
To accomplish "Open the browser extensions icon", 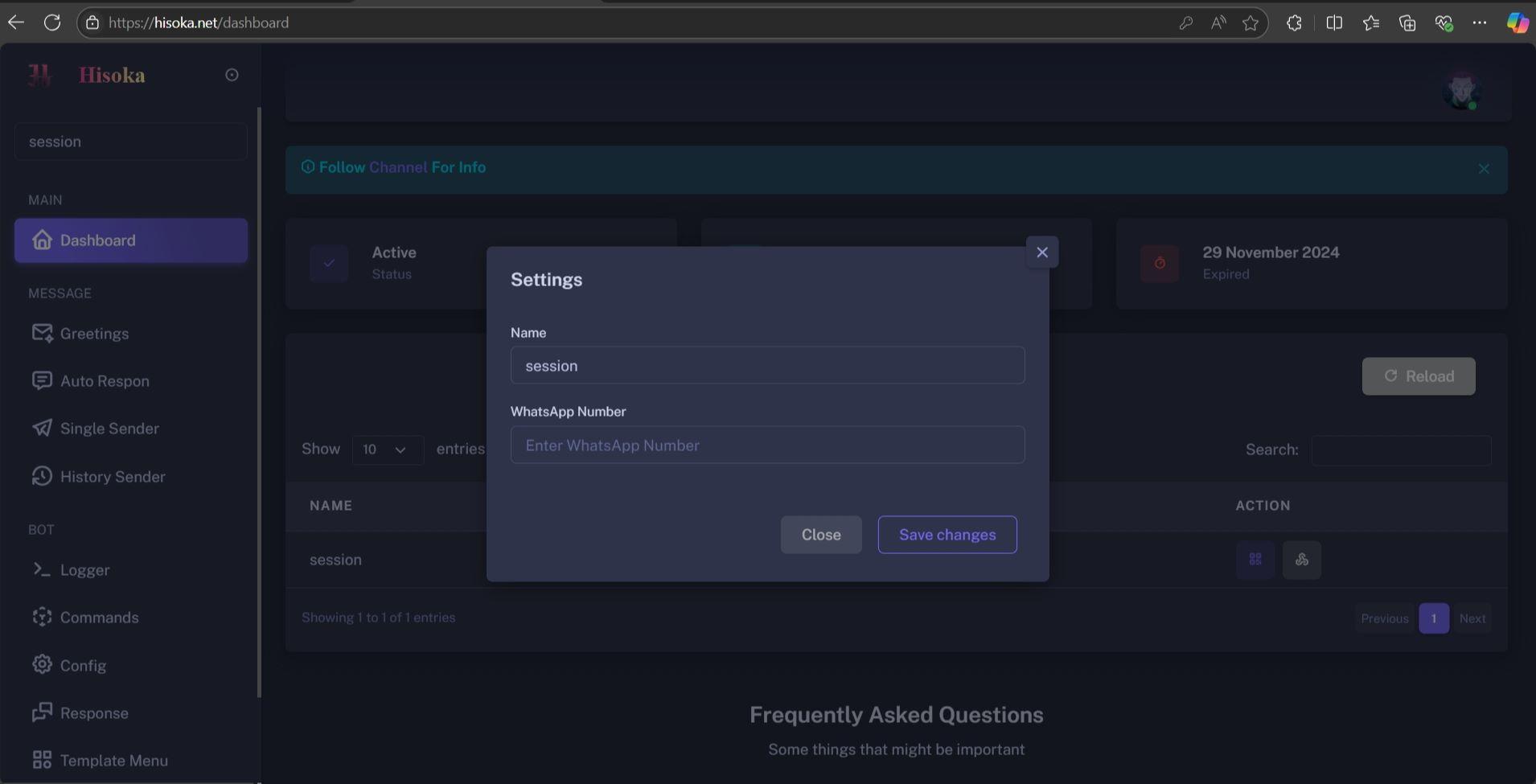I will pos(1294,23).
